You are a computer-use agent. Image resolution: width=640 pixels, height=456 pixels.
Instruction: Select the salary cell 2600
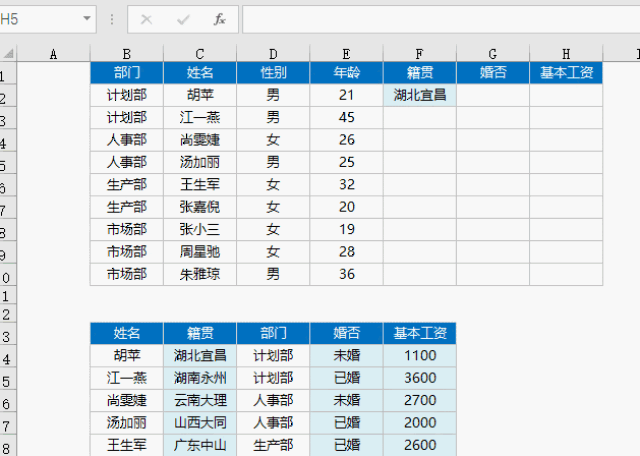click(x=420, y=445)
